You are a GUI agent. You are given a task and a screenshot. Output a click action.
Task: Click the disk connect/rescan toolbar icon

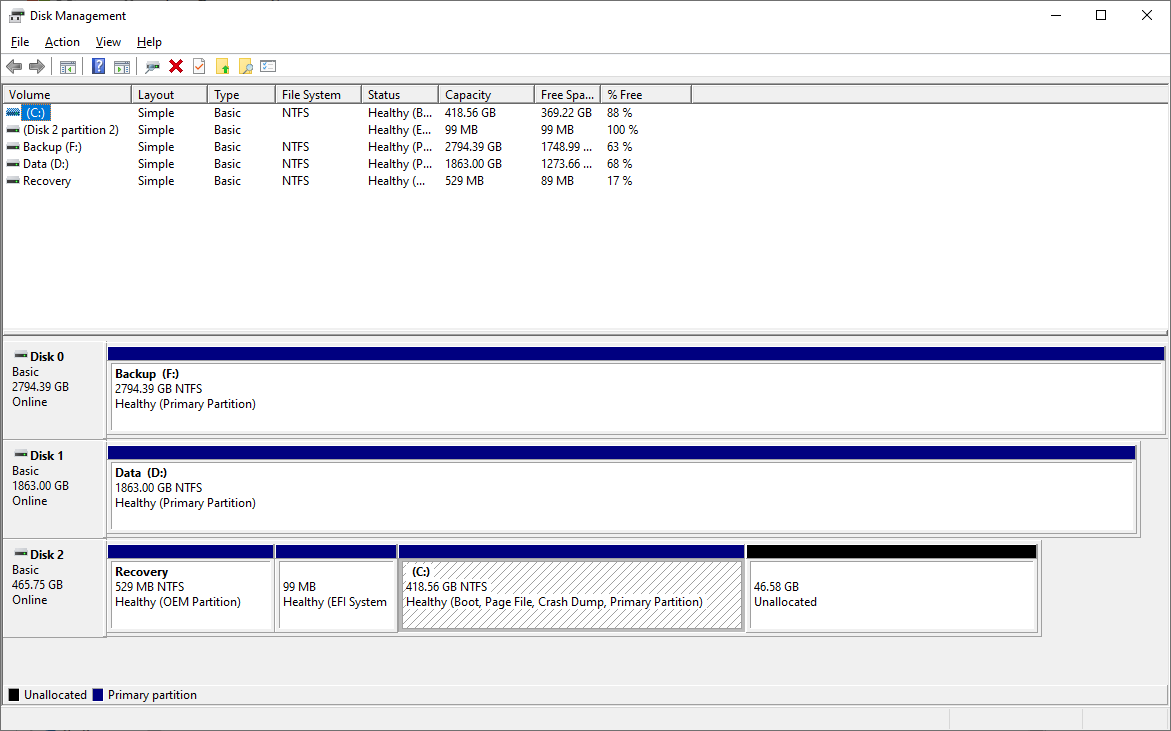(x=152, y=66)
